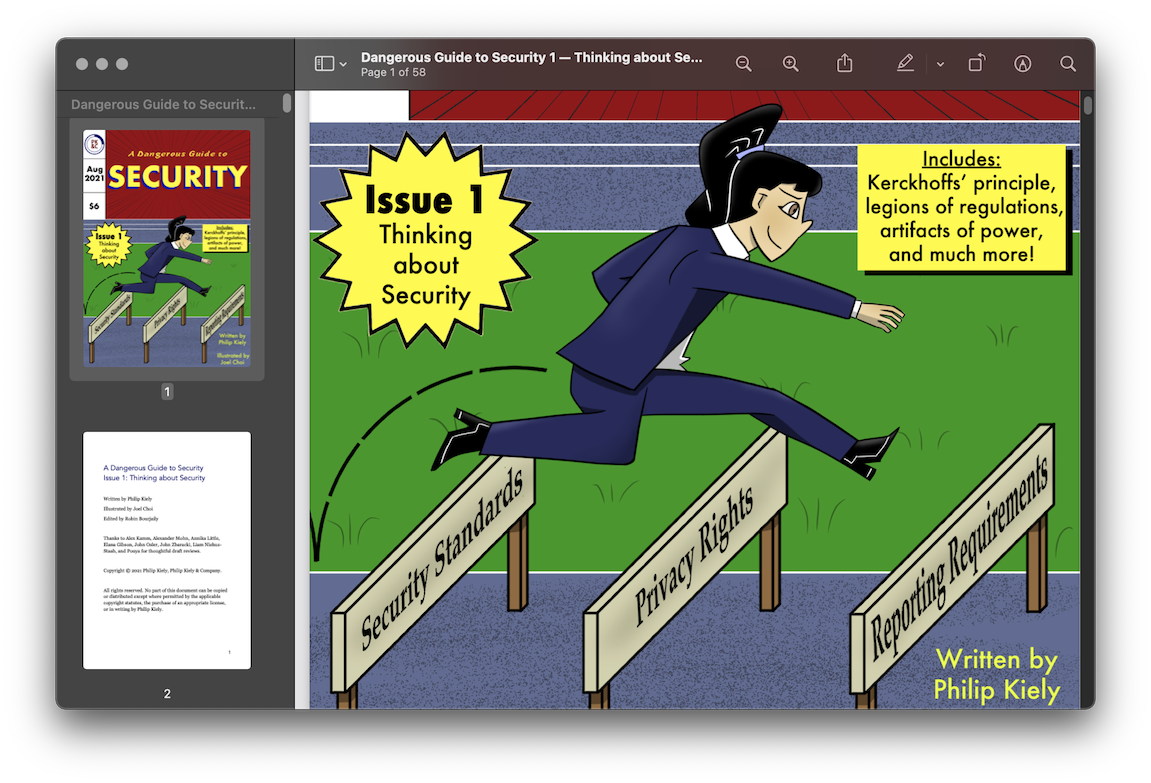
Task: Click the Zoom Out magnifier icon
Action: pos(743,64)
